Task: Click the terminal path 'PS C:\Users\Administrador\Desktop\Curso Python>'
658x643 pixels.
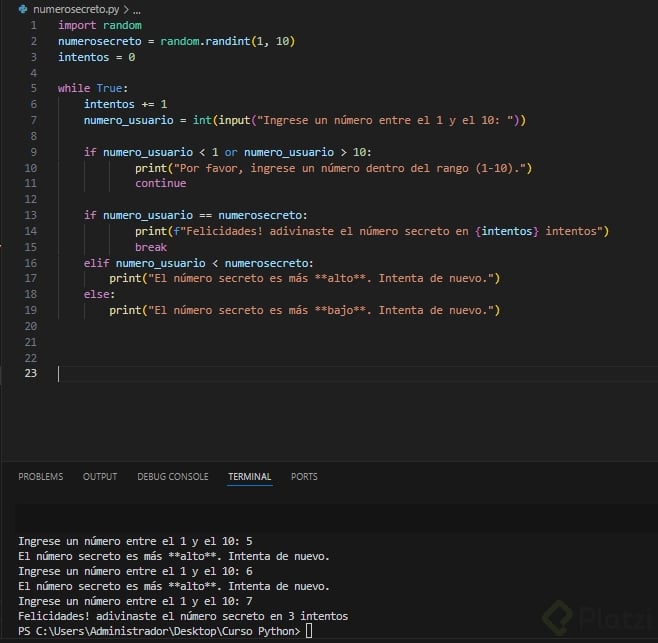Action: [159, 631]
